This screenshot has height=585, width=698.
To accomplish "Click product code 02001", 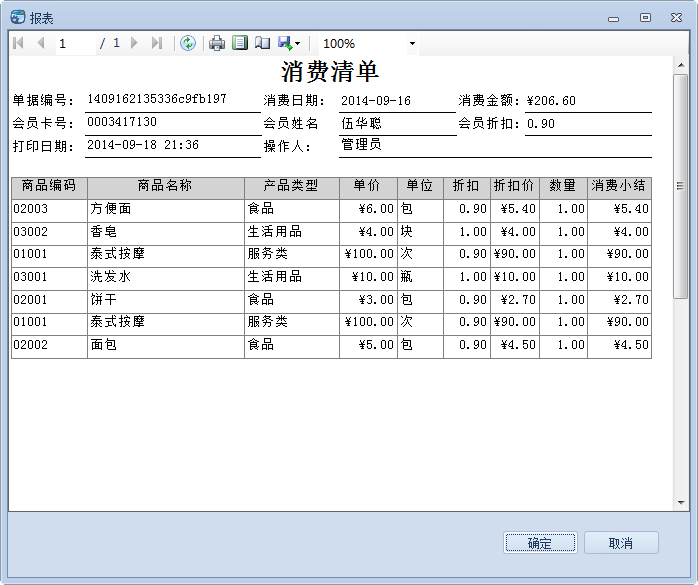I will (30, 300).
